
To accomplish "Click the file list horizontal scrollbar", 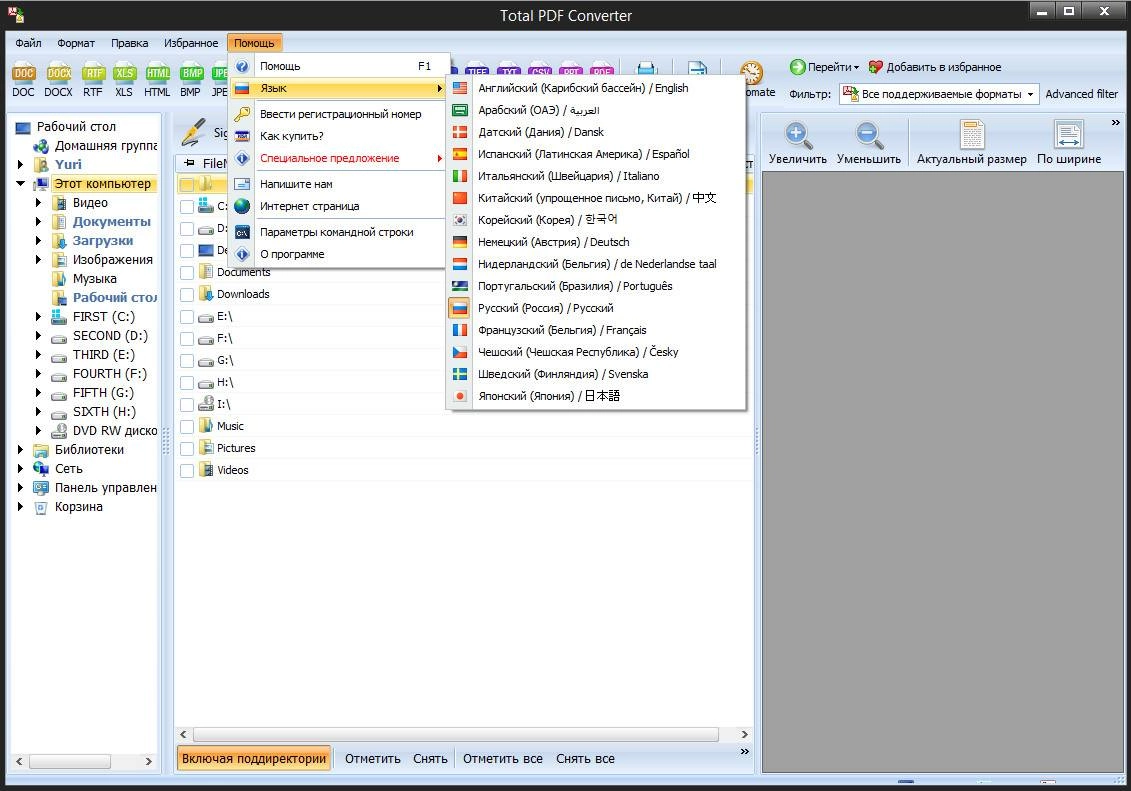I will (x=456, y=734).
